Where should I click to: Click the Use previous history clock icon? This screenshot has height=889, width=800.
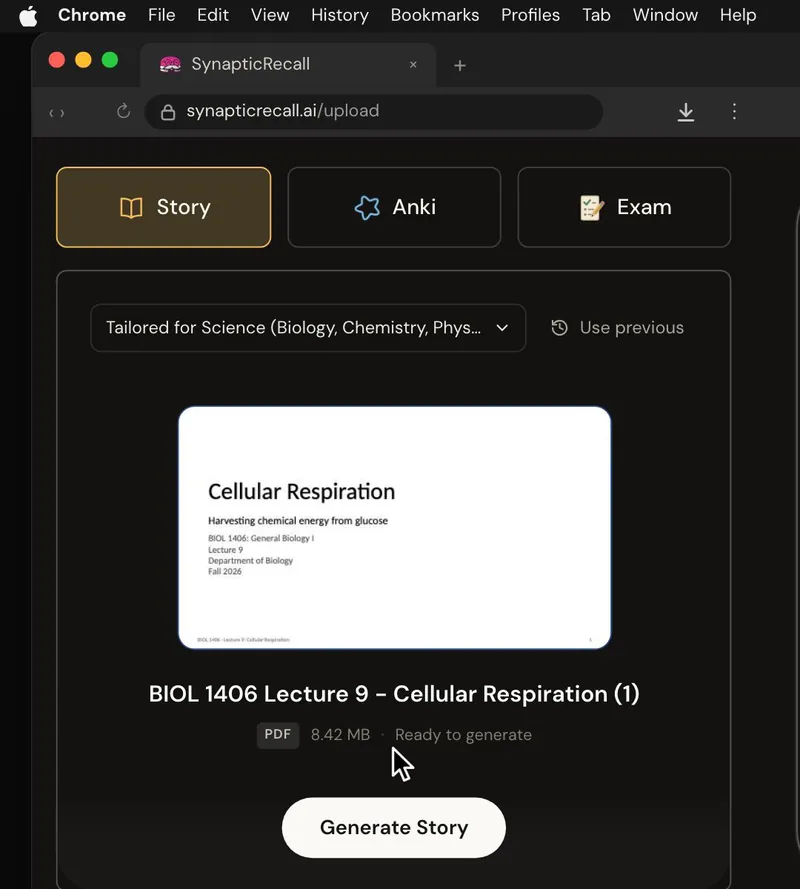[560, 328]
